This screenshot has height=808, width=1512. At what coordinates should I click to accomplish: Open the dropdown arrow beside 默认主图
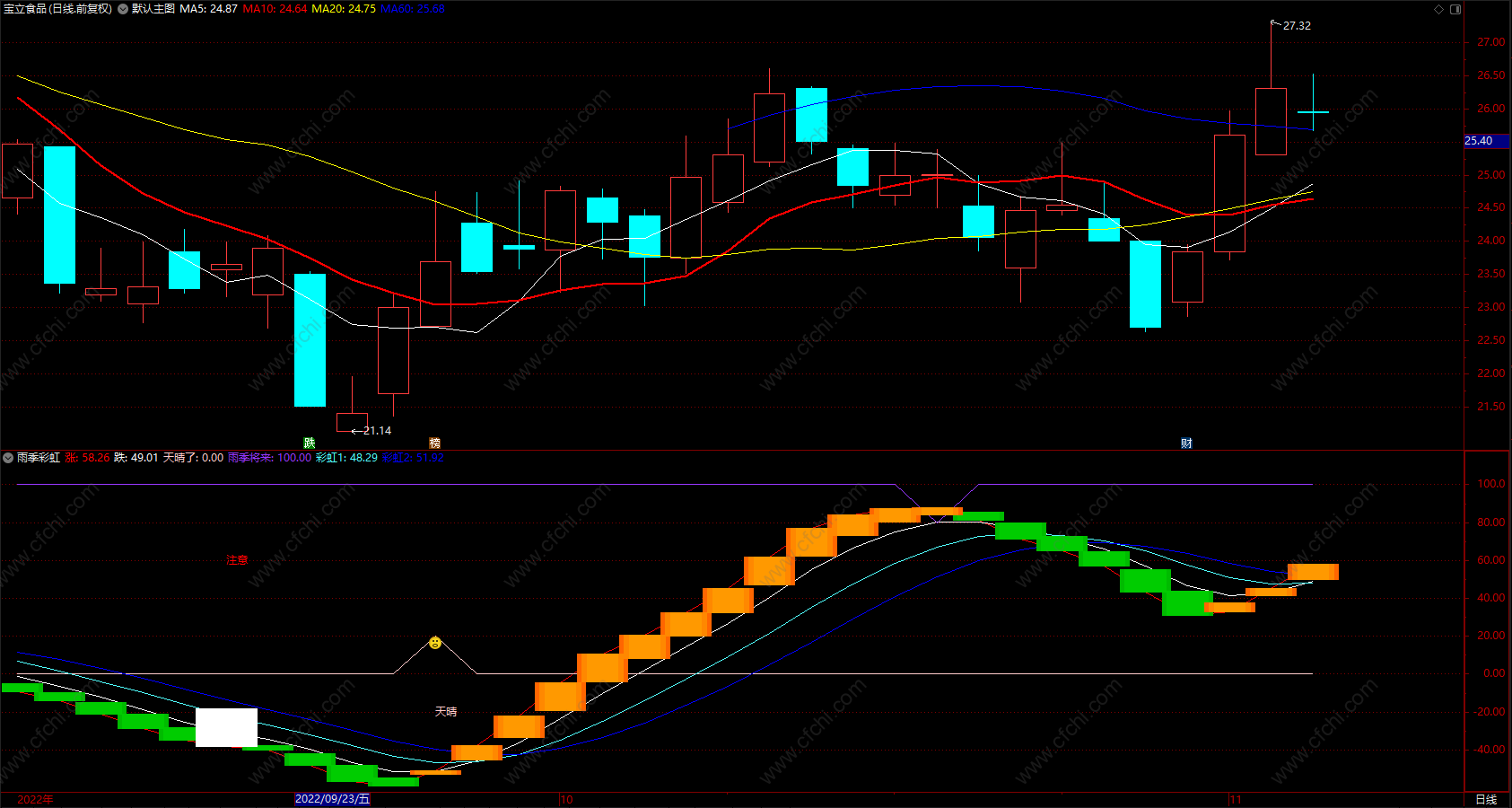[123, 9]
